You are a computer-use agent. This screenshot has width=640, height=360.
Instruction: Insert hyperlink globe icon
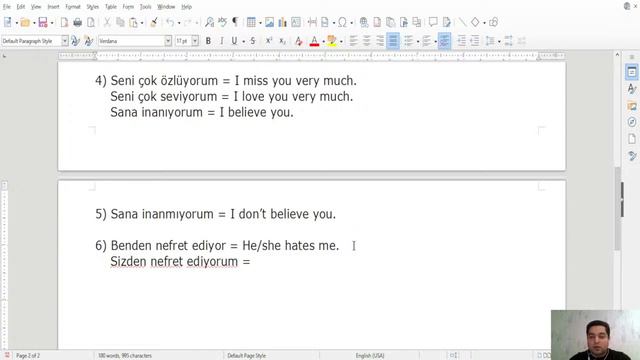click(x=364, y=22)
